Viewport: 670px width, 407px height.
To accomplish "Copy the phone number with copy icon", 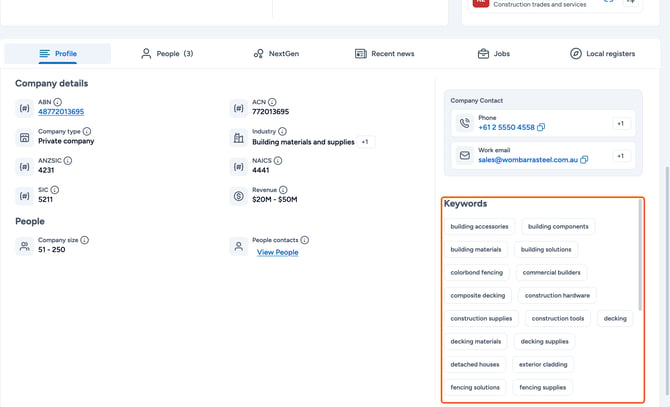I will [541, 127].
